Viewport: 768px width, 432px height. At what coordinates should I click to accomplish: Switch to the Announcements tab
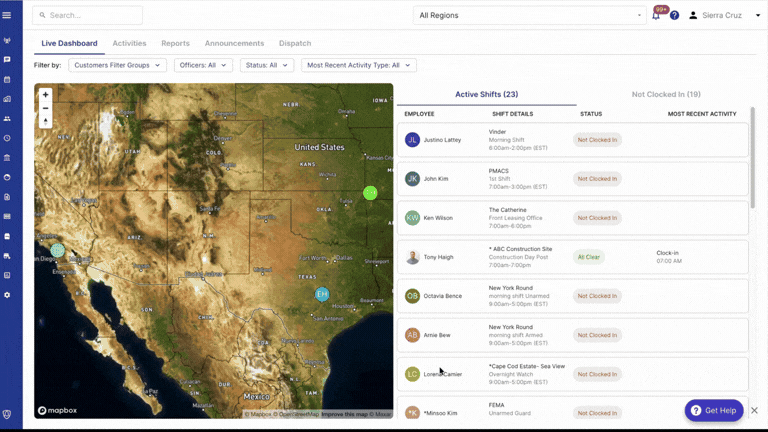pyautogui.click(x=234, y=43)
